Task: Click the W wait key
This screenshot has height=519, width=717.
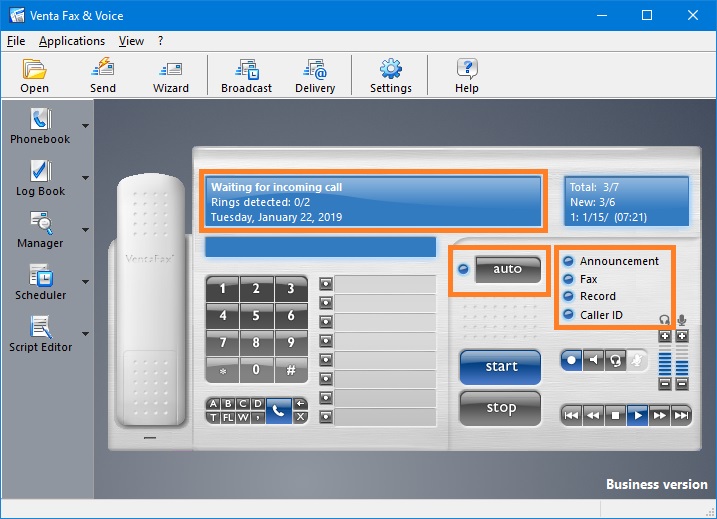Action: (243, 417)
